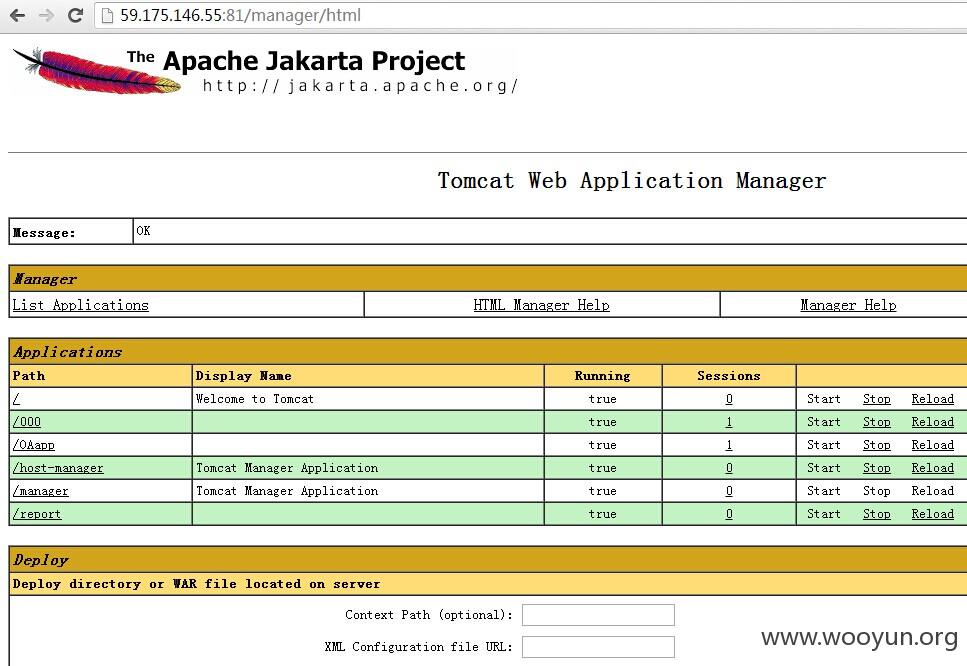Click the OK message text
Viewport: 967px width, 666px height.
[143, 231]
